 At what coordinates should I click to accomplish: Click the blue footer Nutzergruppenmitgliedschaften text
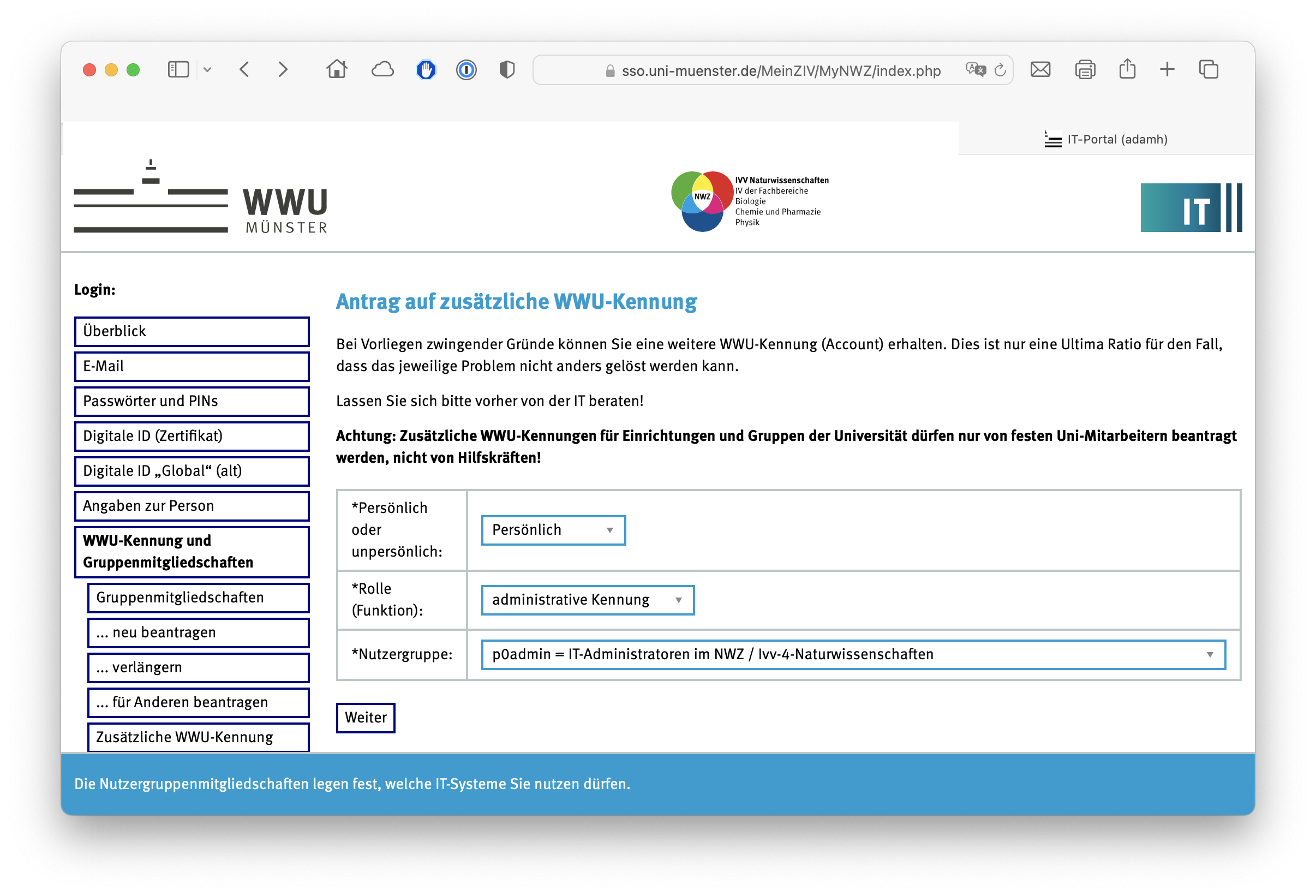click(x=352, y=785)
